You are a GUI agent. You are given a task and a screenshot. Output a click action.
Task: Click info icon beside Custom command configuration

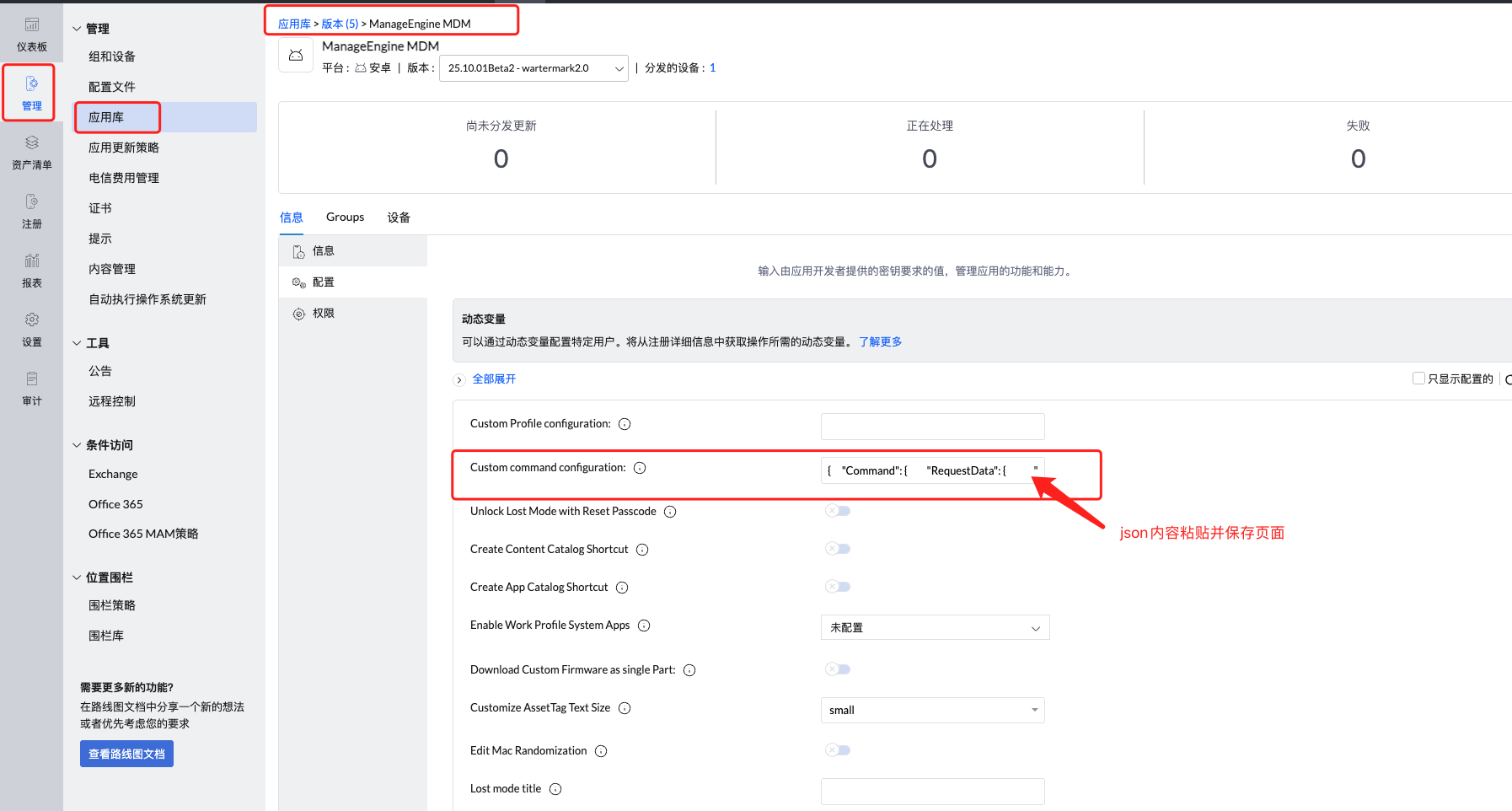click(640, 468)
